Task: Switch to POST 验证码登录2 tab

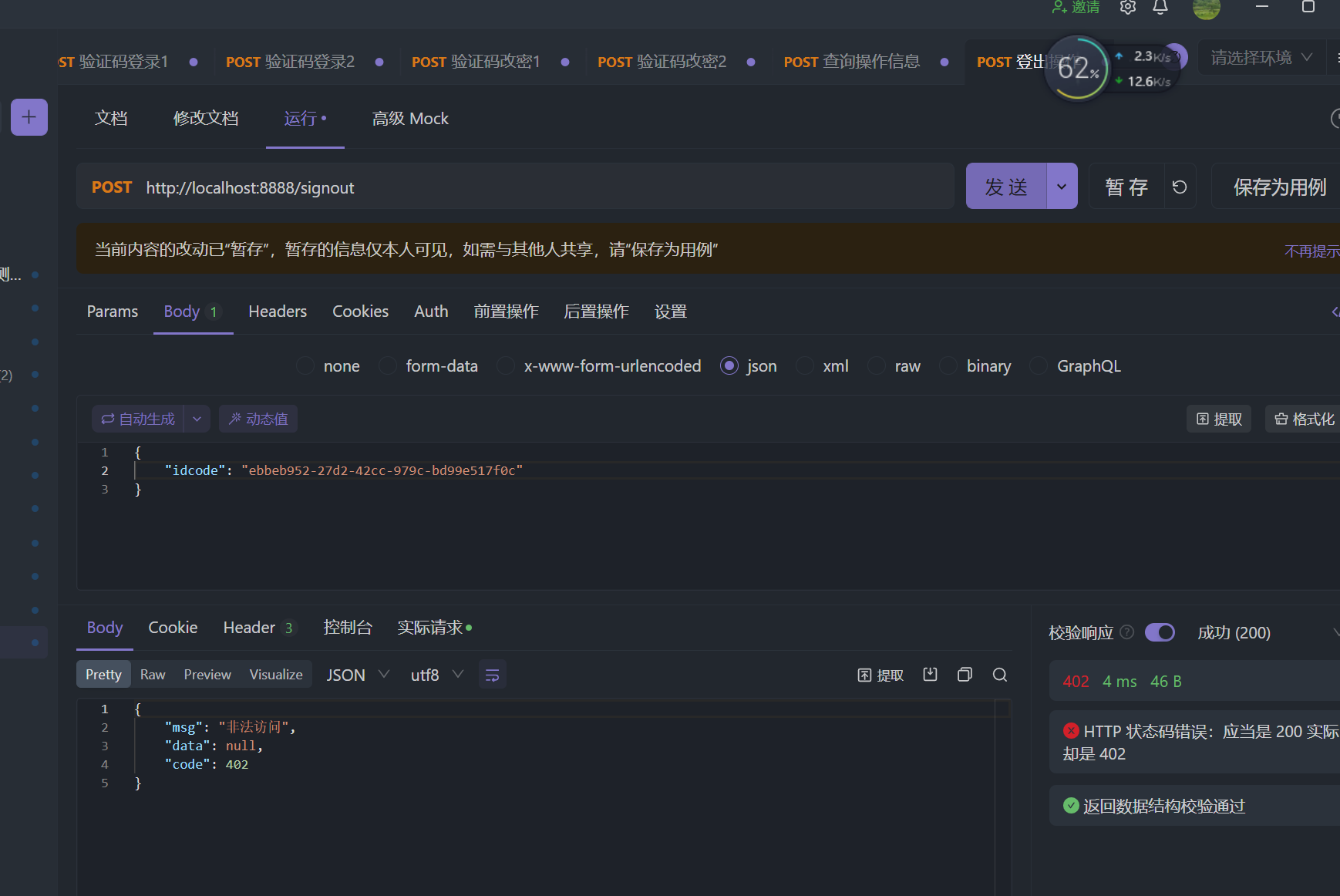Action: (291, 62)
